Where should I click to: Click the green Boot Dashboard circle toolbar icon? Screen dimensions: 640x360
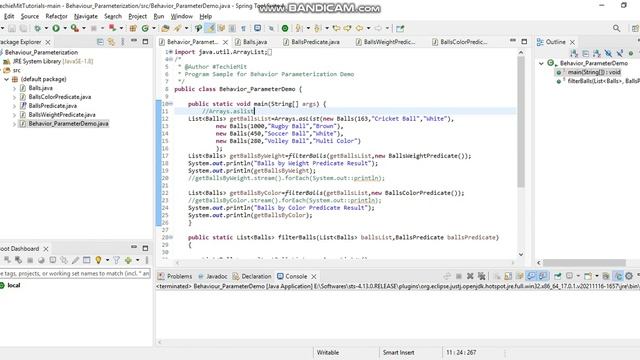coord(285,28)
